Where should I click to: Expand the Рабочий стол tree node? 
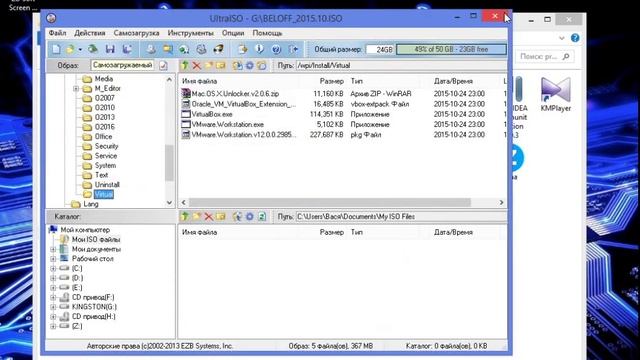tap(53, 259)
